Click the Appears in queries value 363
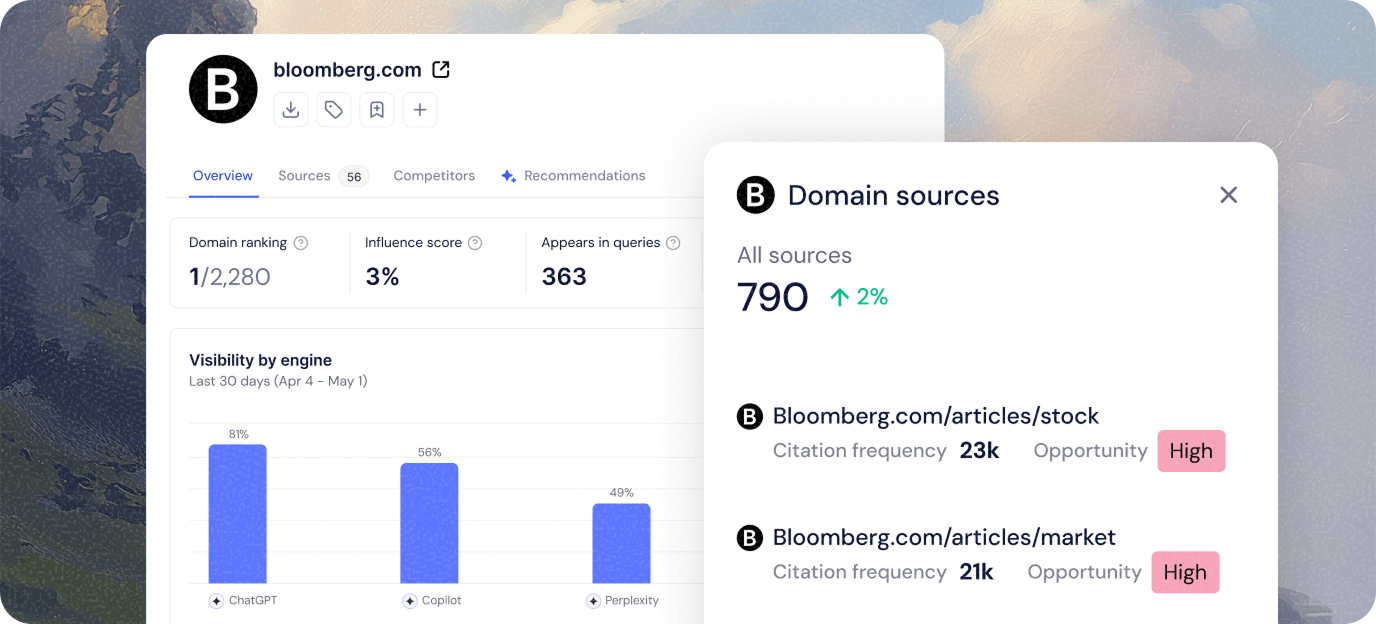 (564, 277)
